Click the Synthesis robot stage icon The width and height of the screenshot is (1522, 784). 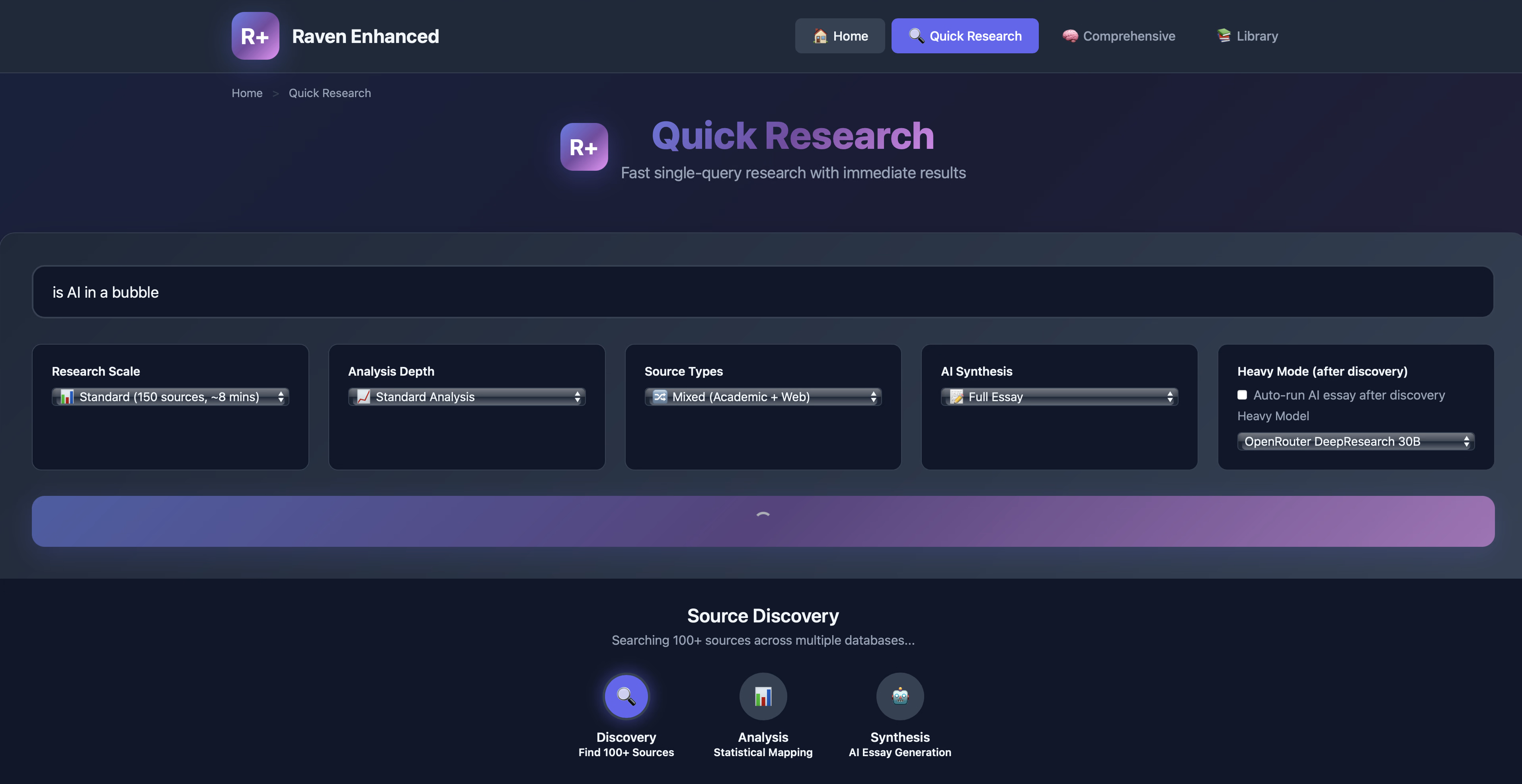[x=900, y=696]
